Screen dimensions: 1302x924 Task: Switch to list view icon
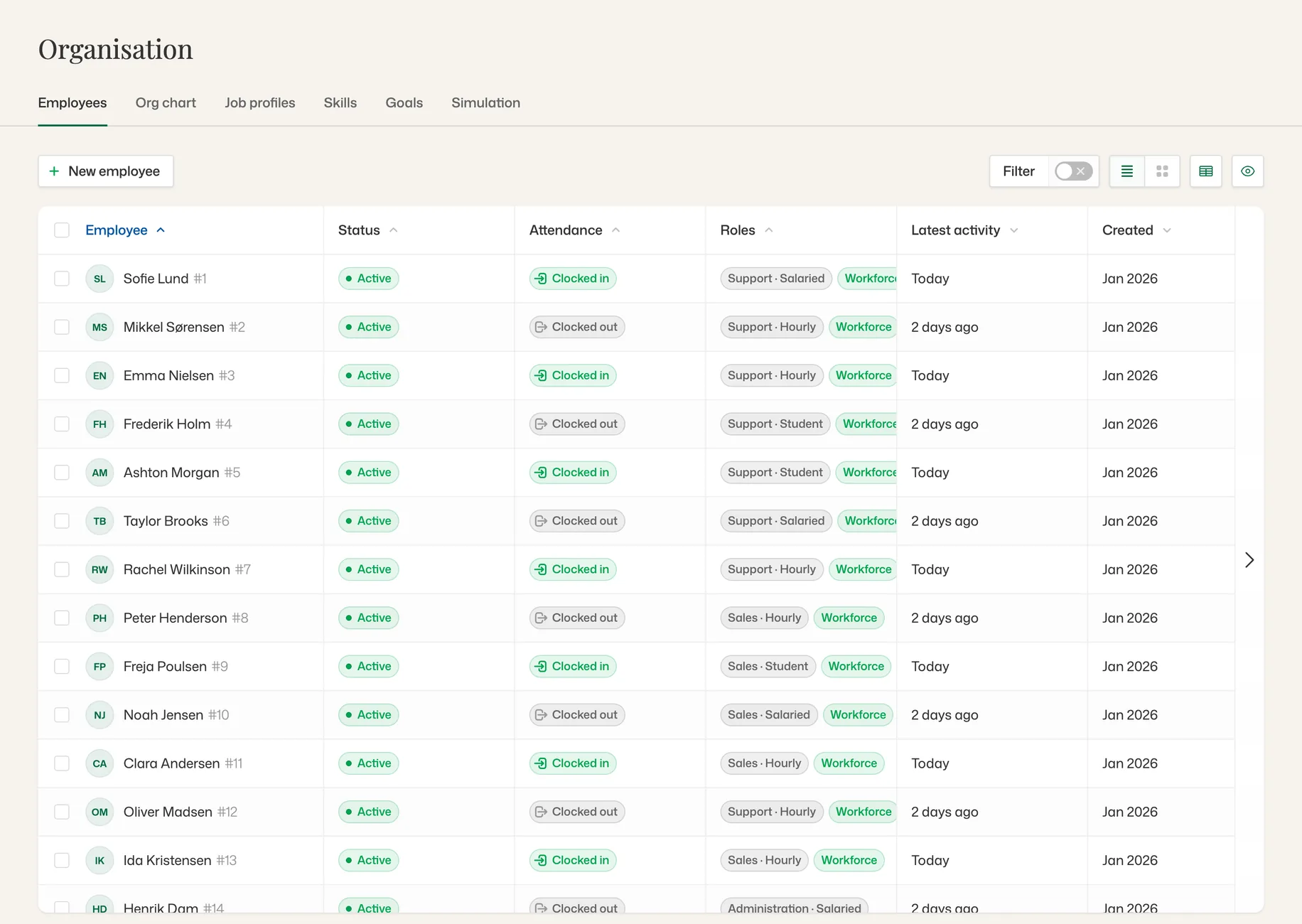click(x=1127, y=171)
